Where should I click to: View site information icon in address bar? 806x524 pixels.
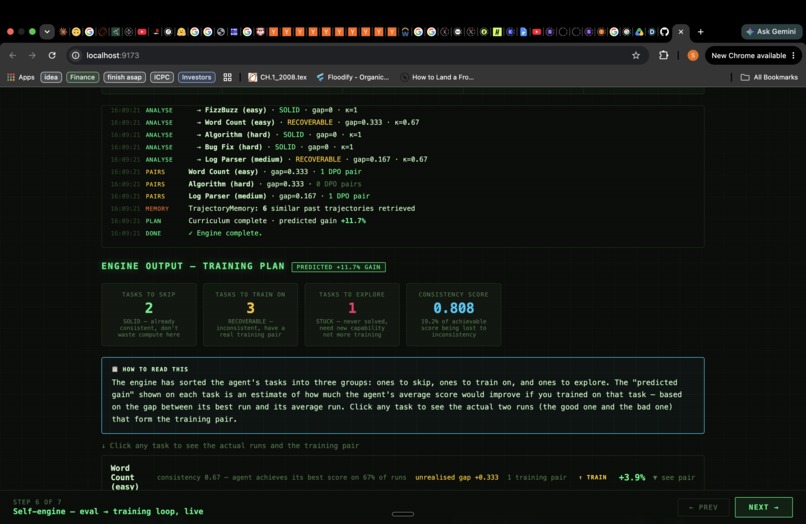tap(76, 55)
